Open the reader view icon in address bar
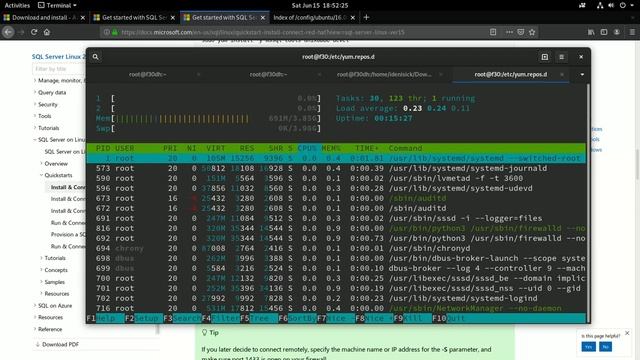The width and height of the screenshot is (640, 360). click(493, 32)
